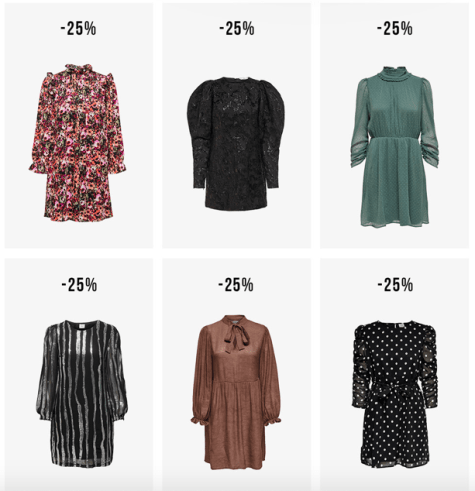Image resolution: width=475 pixels, height=491 pixels.
Task: Open the pink floral ruffle dress
Action: pyautogui.click(x=77, y=141)
